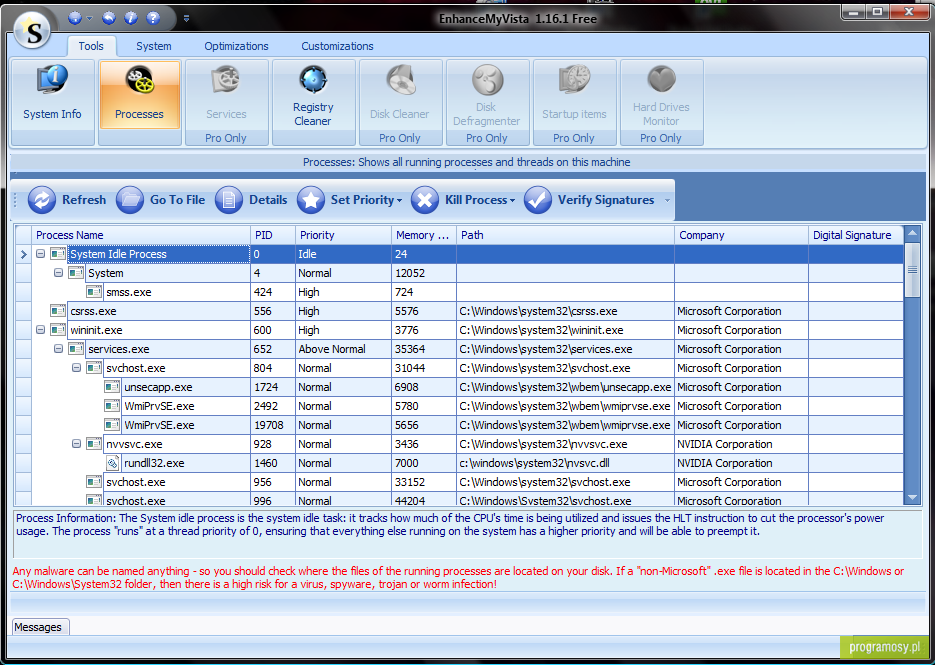The width and height of the screenshot is (935, 665).
Task: Open the Disk Defragmenter tool
Action: pyautogui.click(x=488, y=103)
